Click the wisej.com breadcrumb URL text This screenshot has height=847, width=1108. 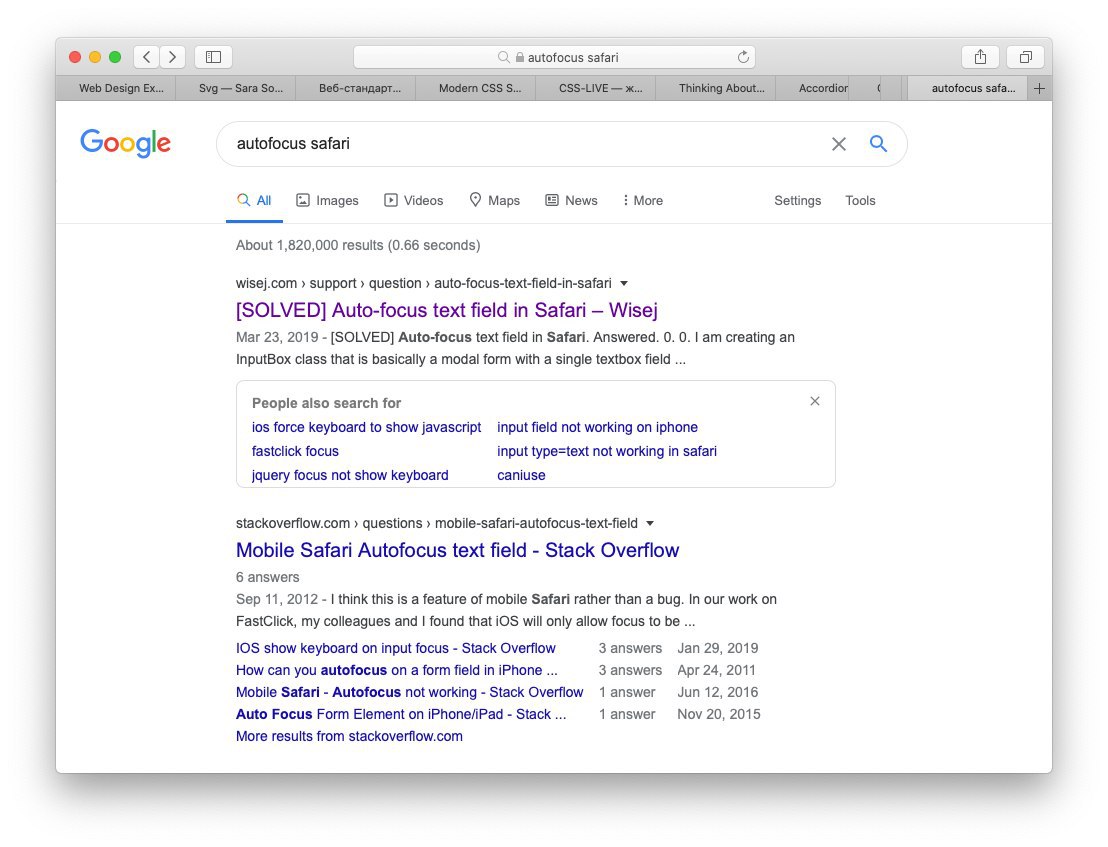[424, 283]
